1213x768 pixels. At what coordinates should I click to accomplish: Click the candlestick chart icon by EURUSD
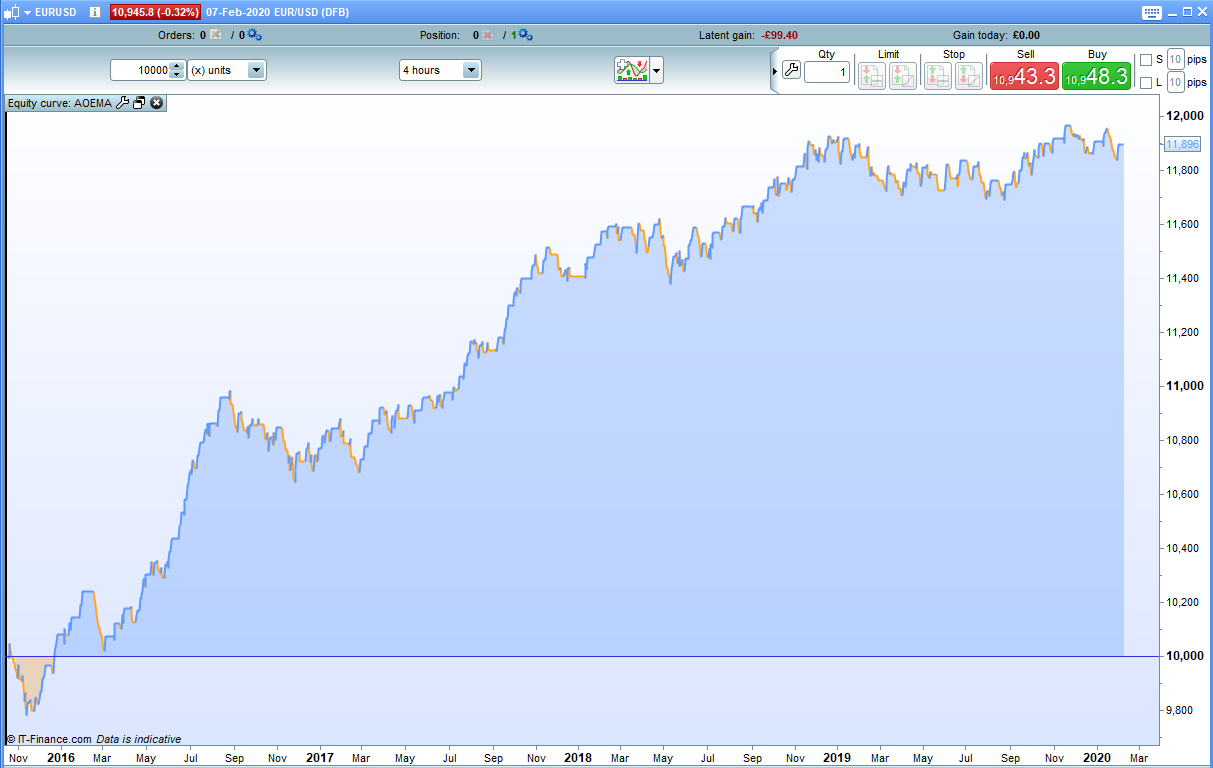pos(11,12)
